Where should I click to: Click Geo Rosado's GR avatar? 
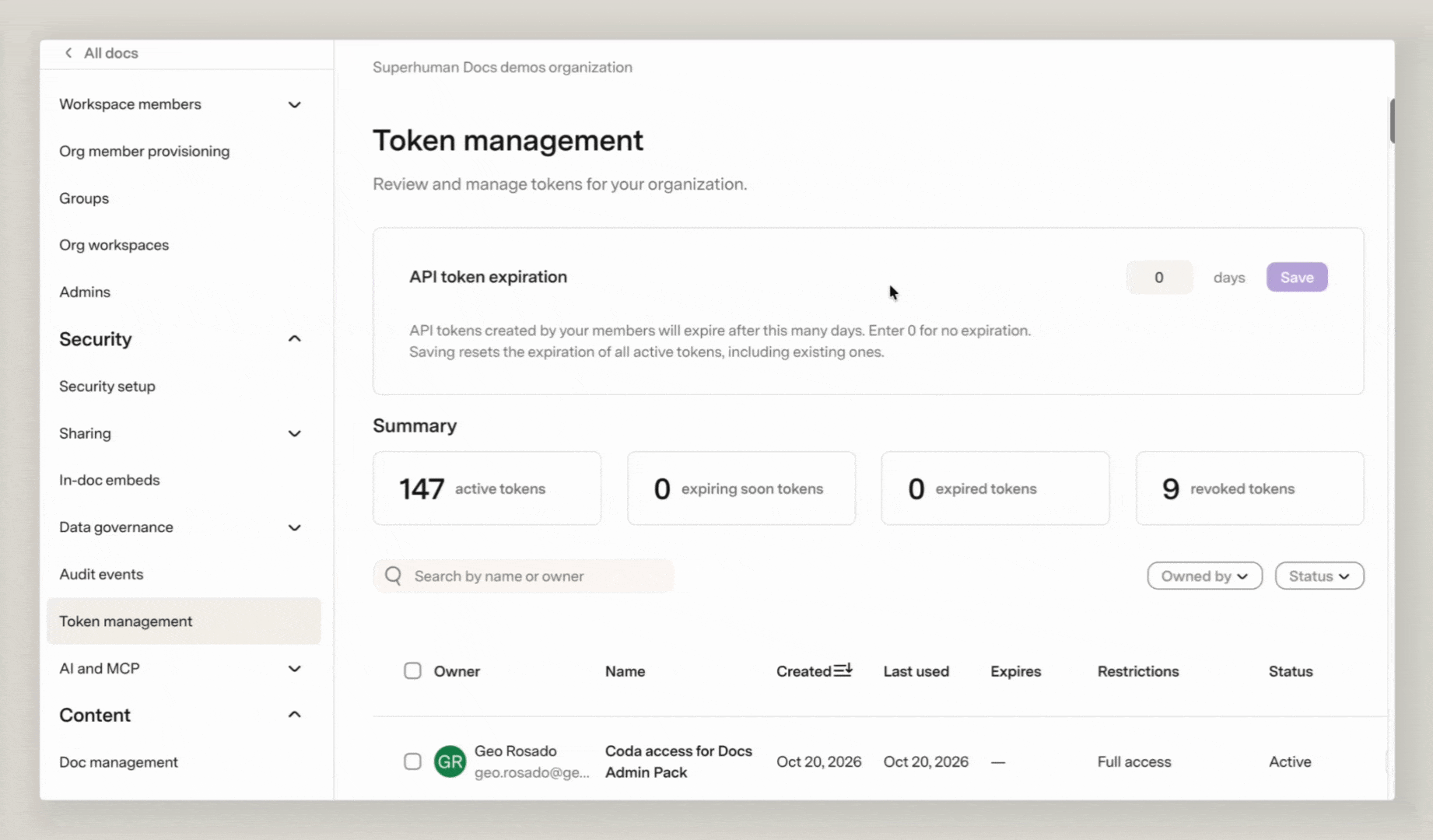tap(450, 761)
